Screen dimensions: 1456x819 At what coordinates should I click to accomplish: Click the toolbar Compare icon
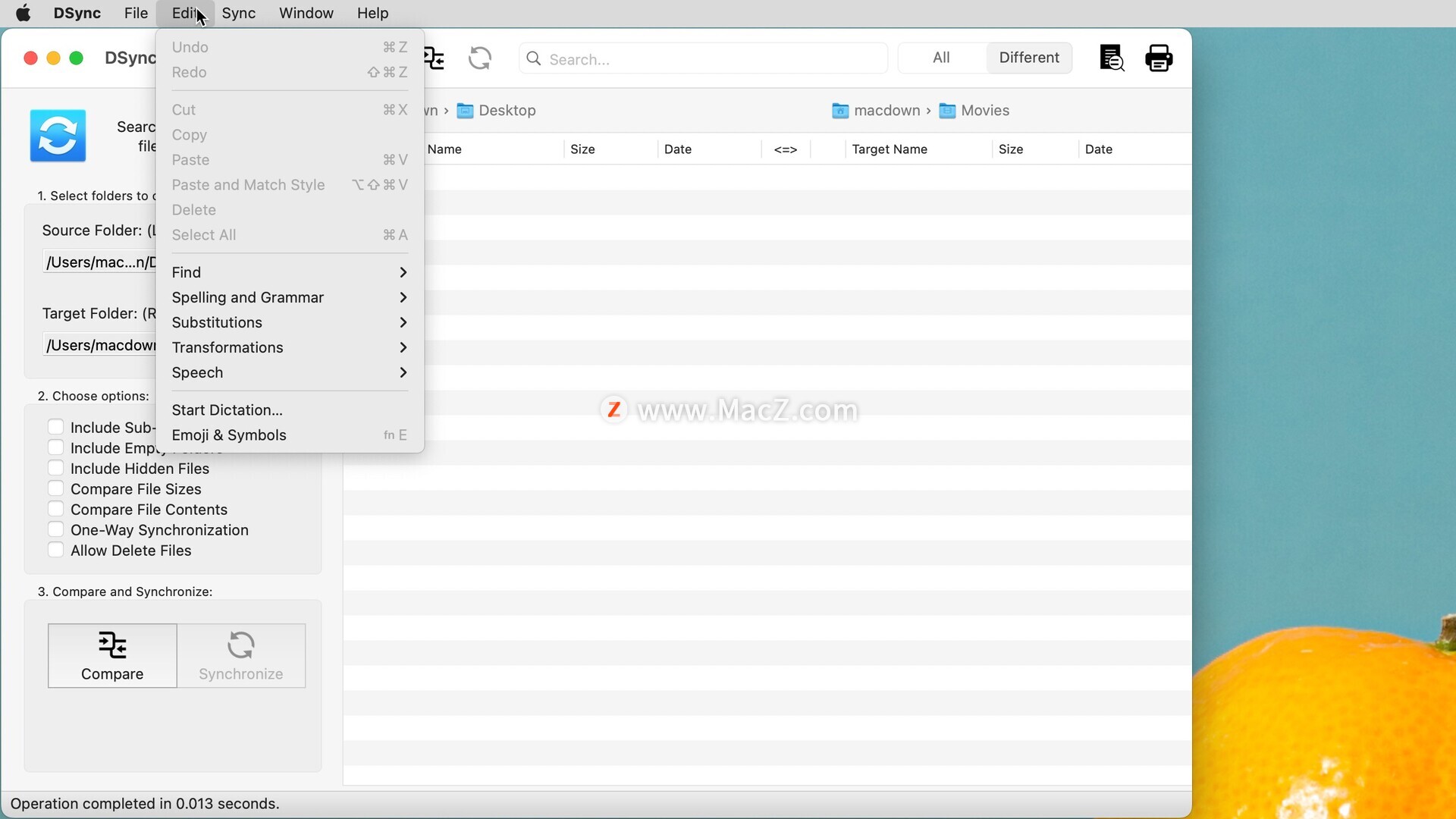pos(435,58)
